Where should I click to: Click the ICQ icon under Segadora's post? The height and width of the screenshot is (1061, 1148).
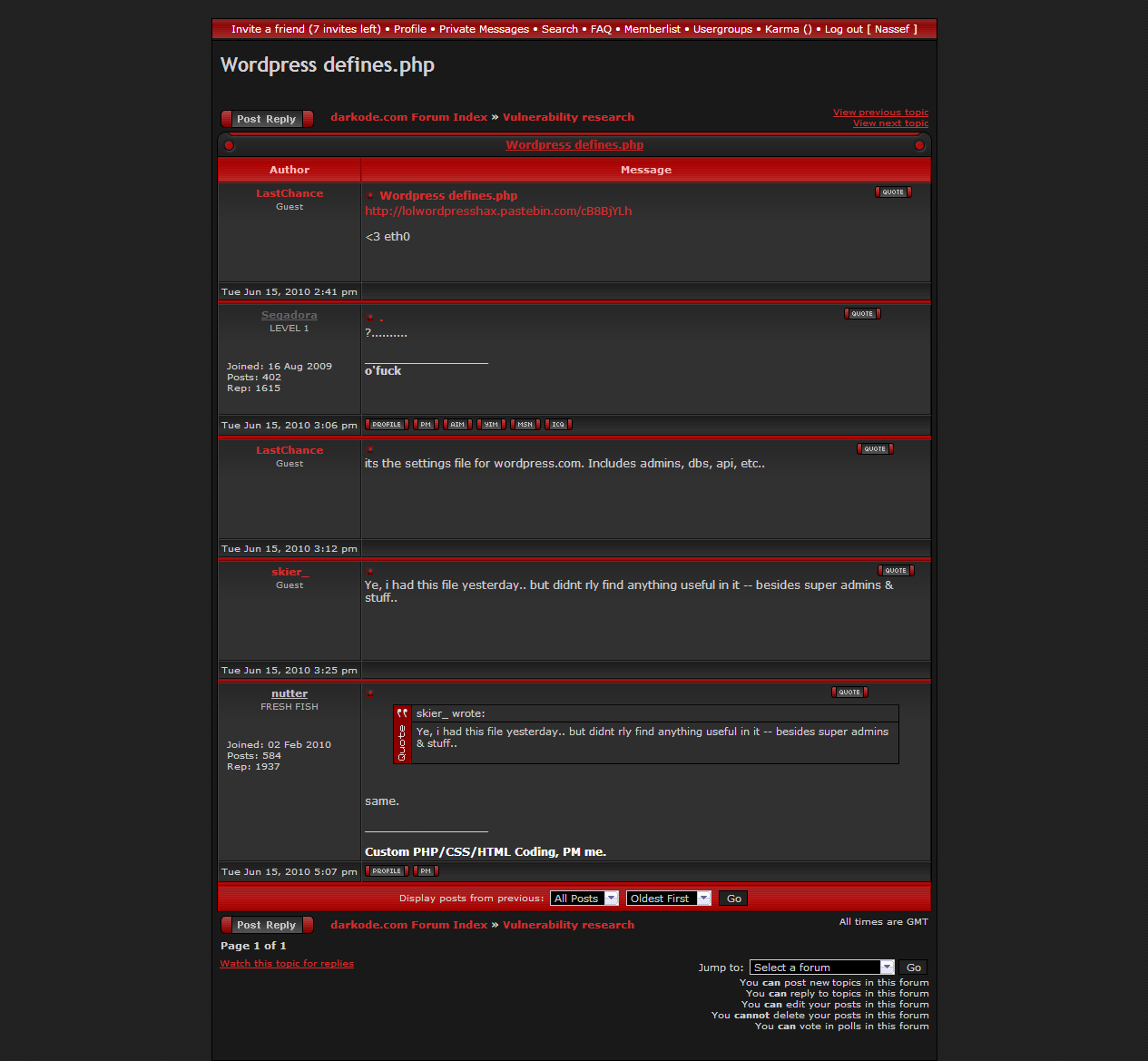click(x=558, y=425)
